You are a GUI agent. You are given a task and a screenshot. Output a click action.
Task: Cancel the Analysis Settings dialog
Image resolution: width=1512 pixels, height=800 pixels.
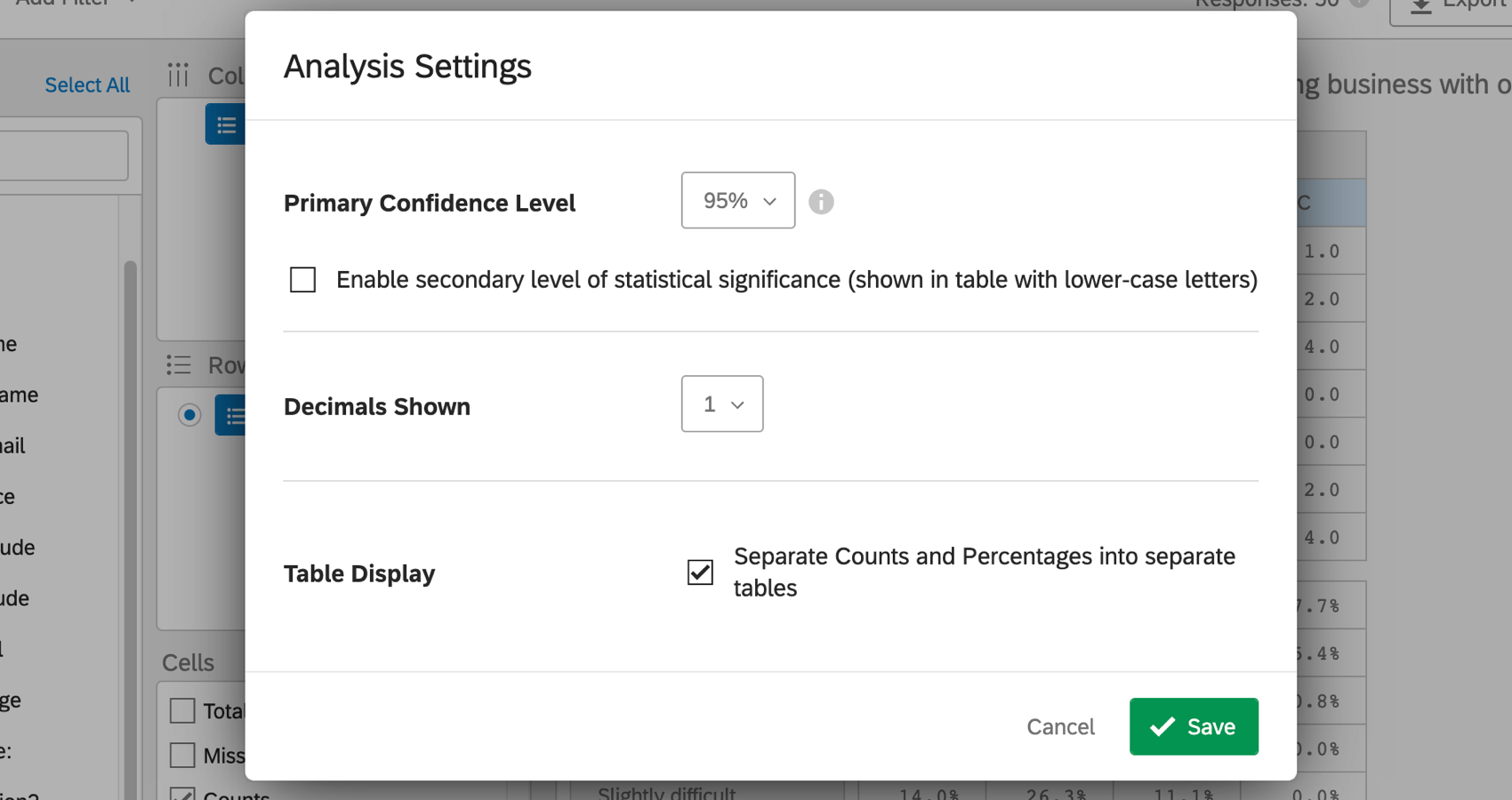click(1060, 726)
